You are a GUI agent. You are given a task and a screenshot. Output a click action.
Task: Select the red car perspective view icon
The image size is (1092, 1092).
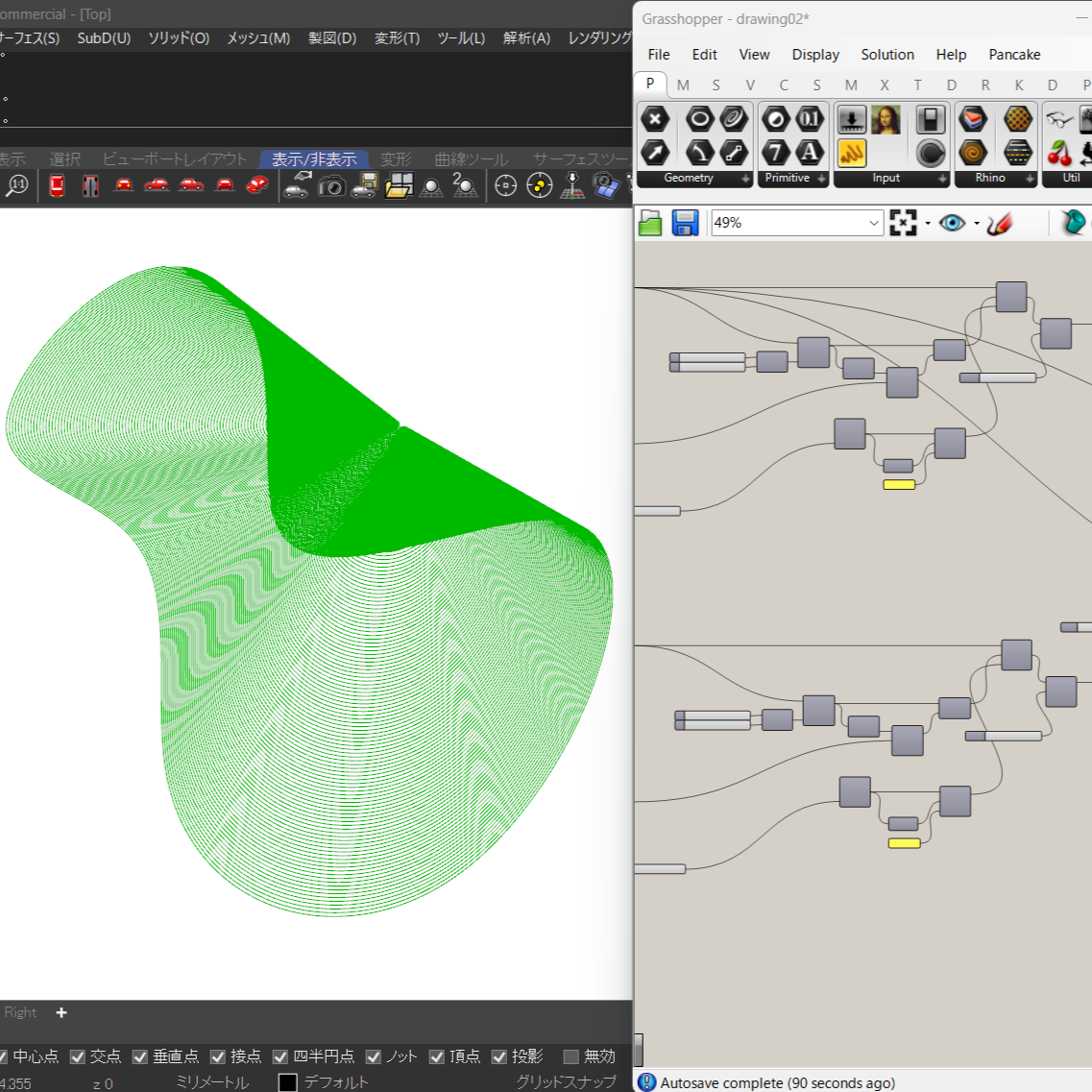click(257, 185)
